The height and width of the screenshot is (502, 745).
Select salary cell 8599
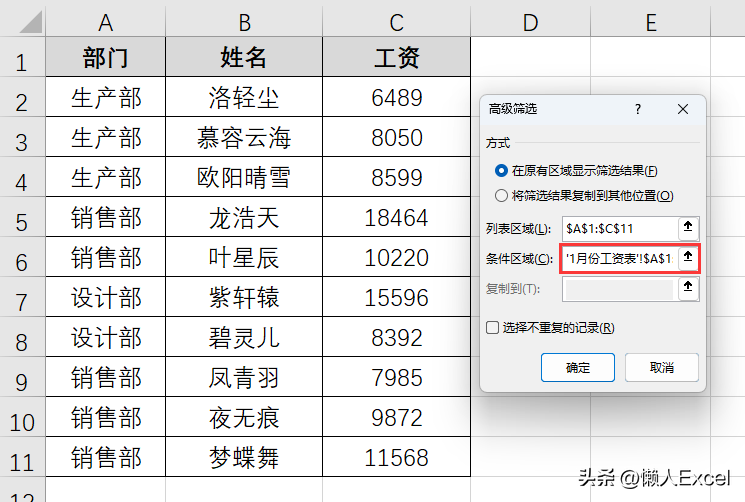point(396,177)
